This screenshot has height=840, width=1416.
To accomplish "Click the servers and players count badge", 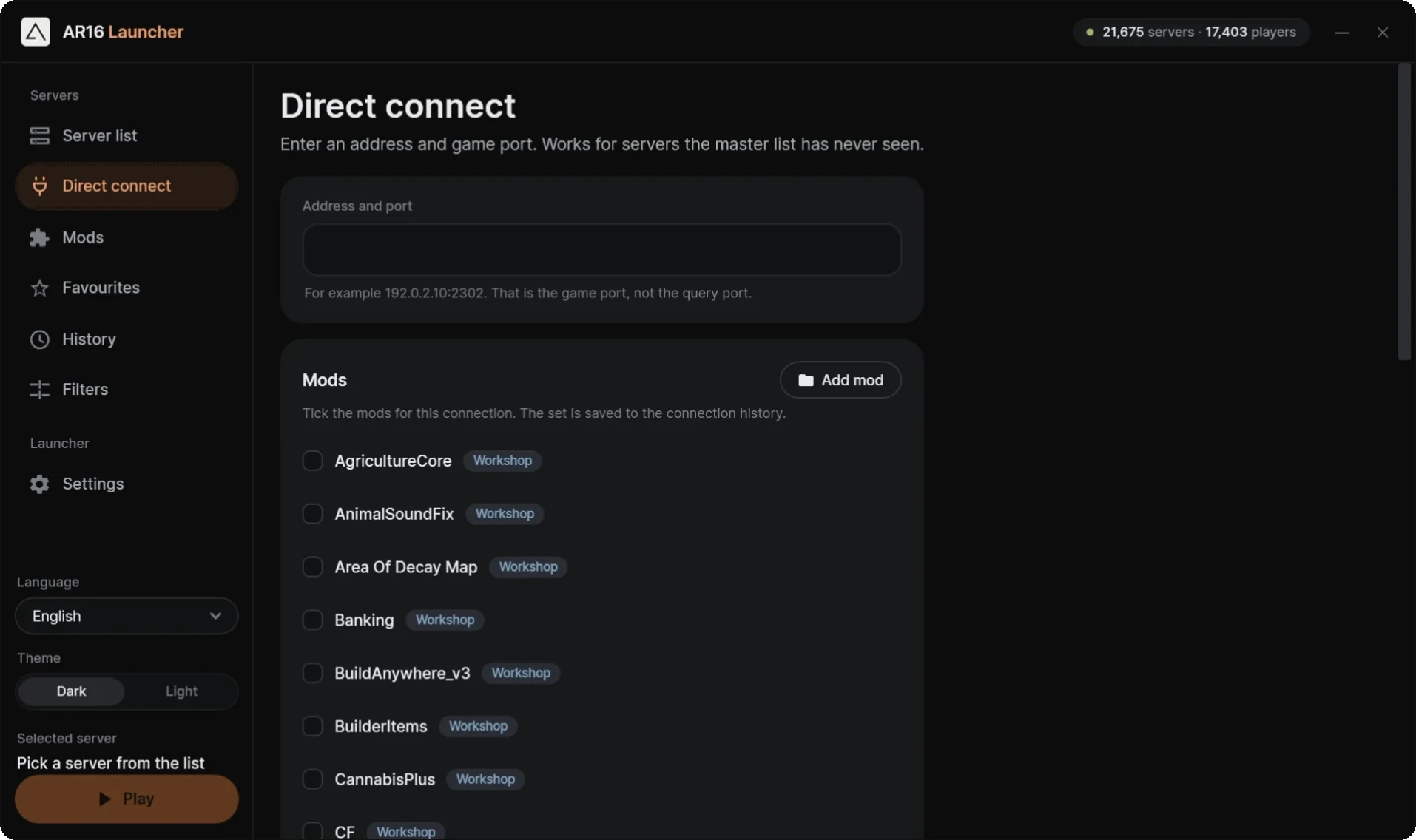I will point(1191,32).
